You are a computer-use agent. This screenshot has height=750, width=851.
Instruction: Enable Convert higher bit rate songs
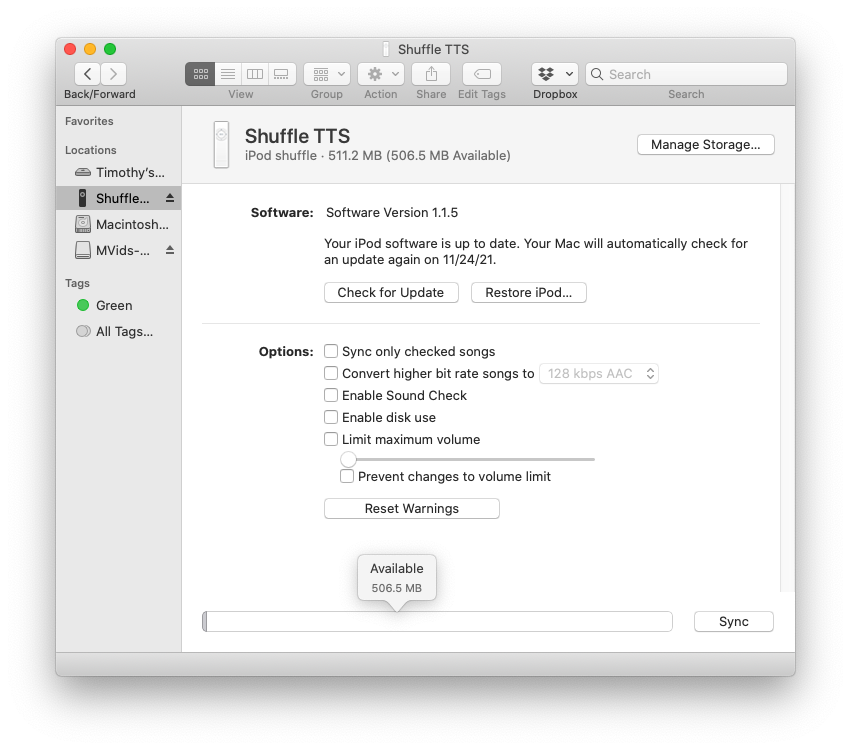pos(331,373)
